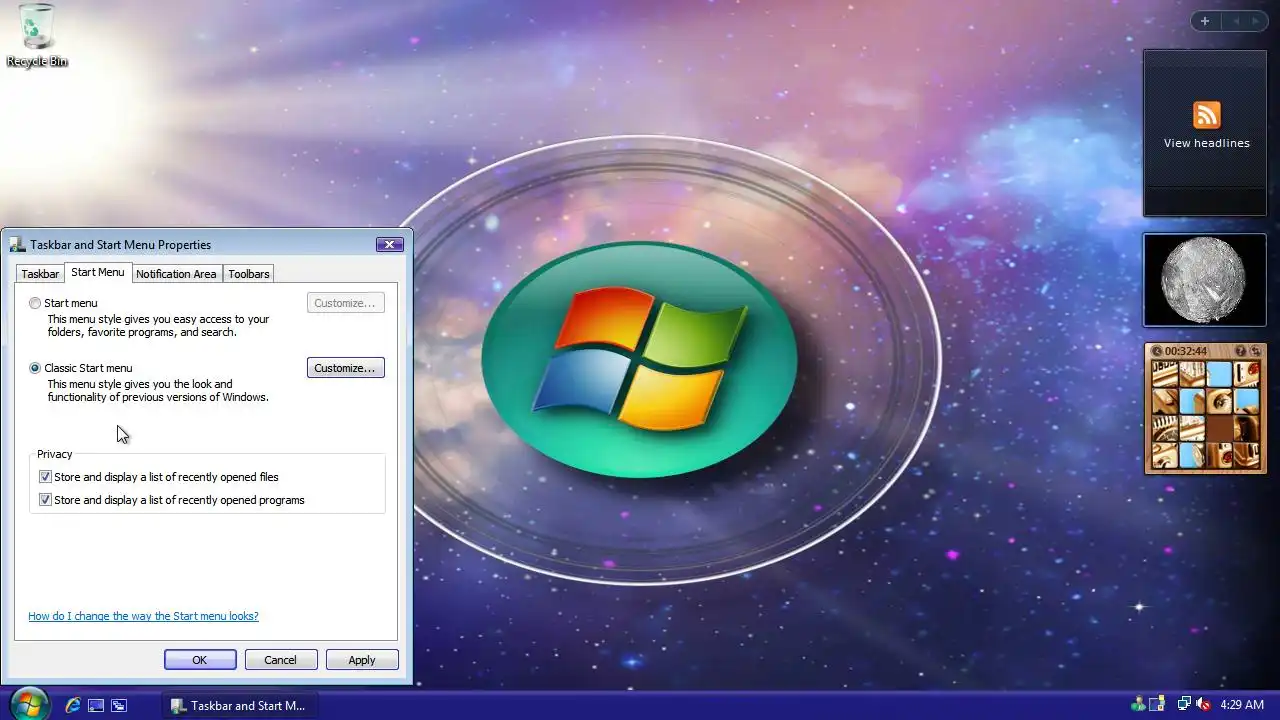Click the Taskbar and Start Menu taskbar button
This screenshot has height=720, width=1280.
240,705
